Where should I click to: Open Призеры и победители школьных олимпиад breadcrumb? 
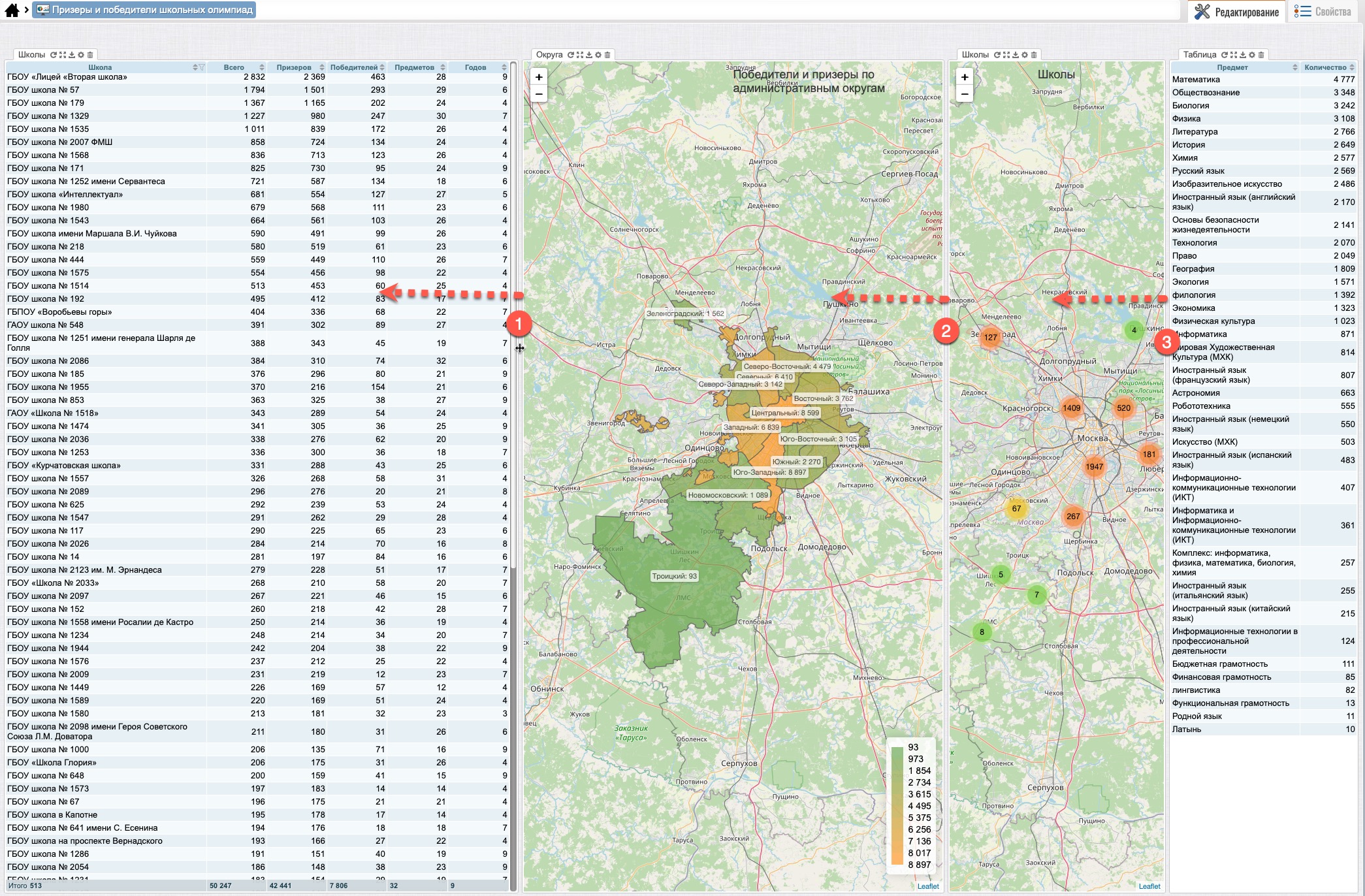pyautogui.click(x=145, y=10)
